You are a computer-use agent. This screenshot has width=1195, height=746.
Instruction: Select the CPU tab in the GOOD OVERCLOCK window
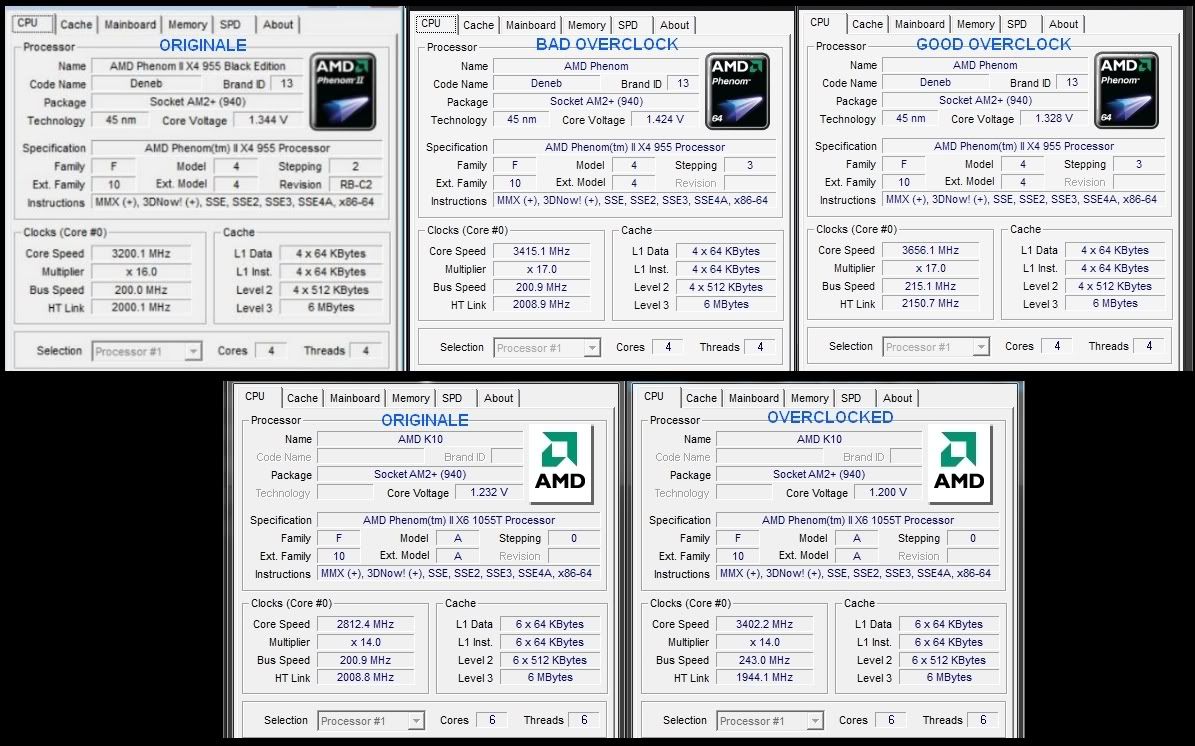(x=820, y=23)
